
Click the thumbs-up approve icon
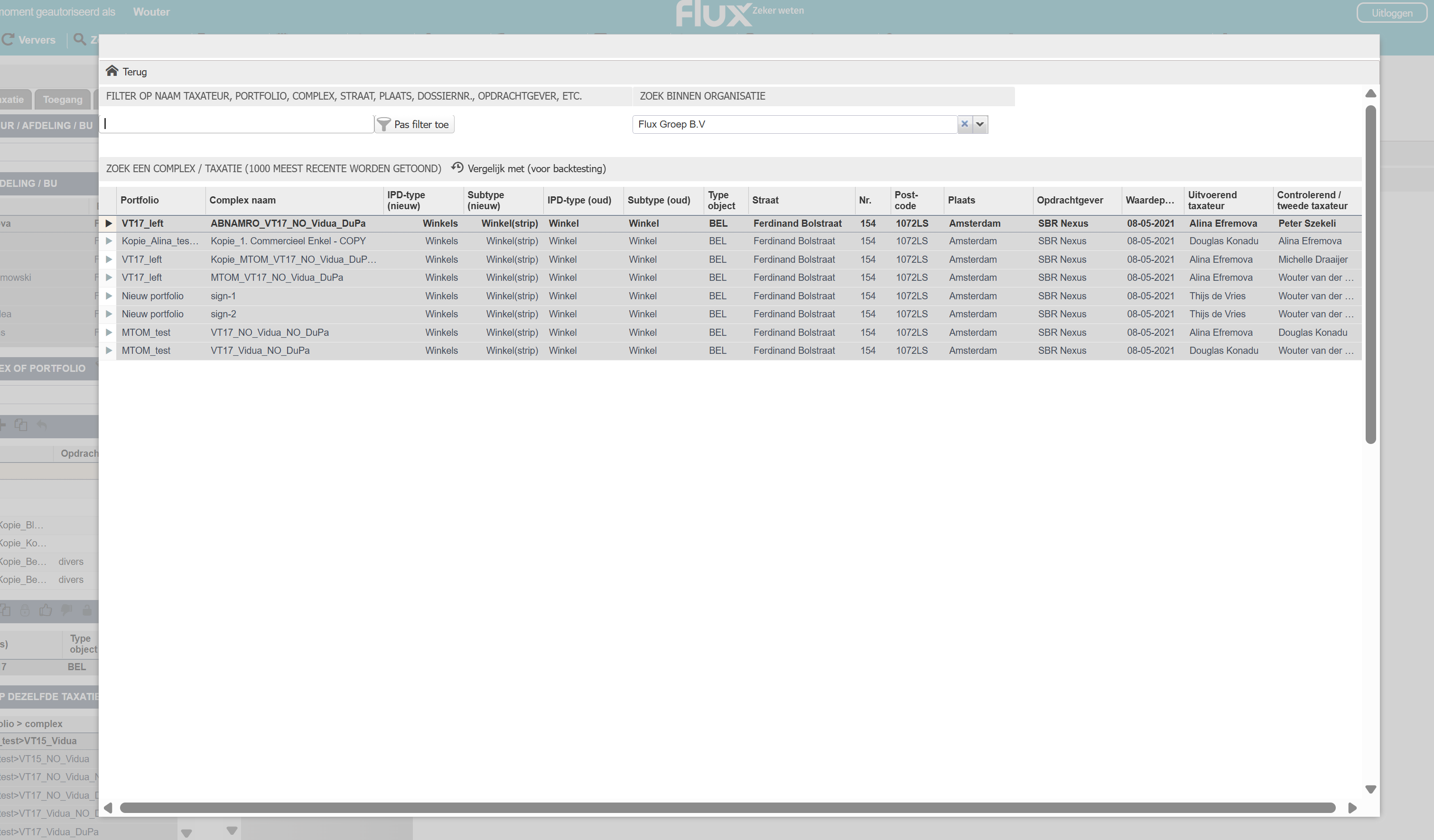pos(46,610)
